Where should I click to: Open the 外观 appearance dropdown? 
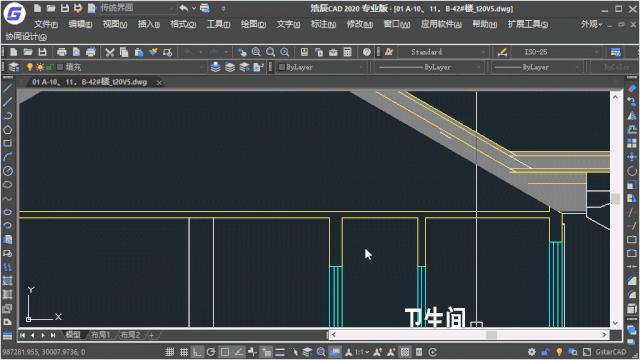[592, 24]
